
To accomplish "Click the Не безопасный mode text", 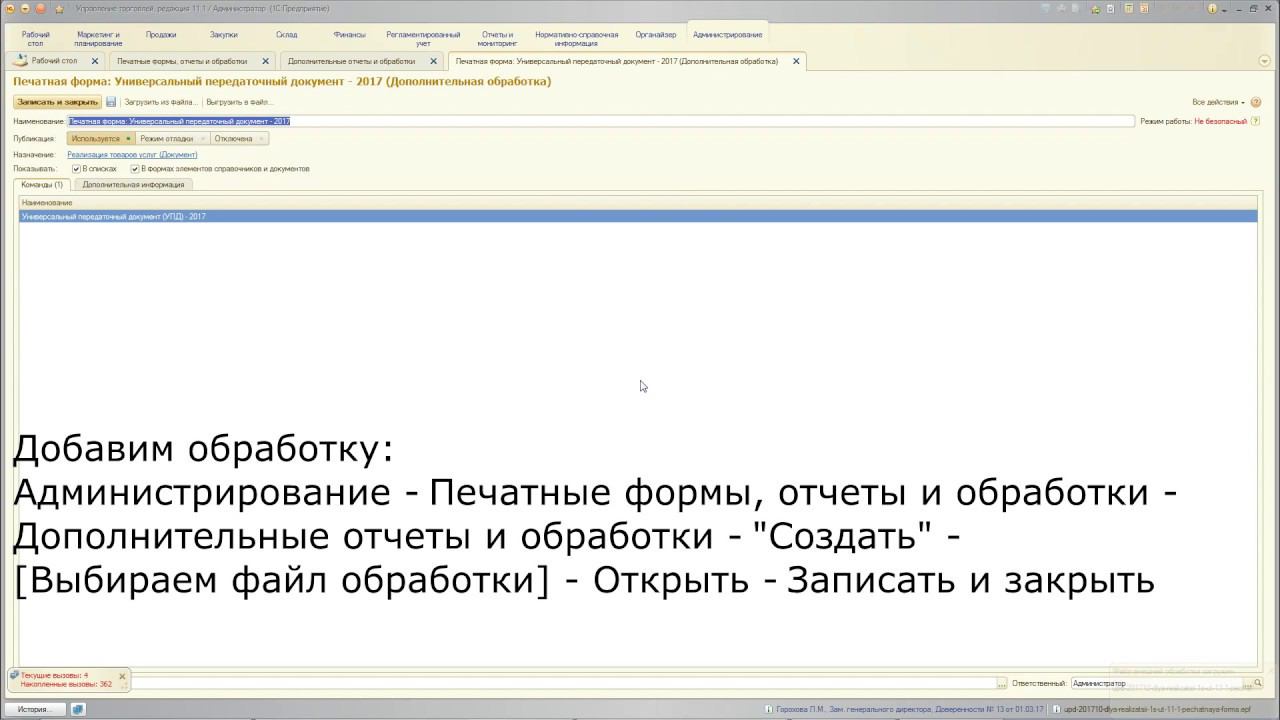I will tap(1220, 121).
